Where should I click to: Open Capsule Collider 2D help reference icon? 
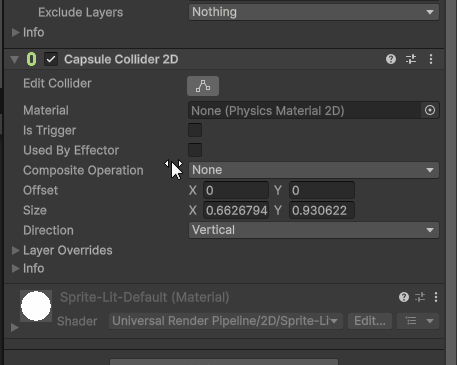point(391,59)
